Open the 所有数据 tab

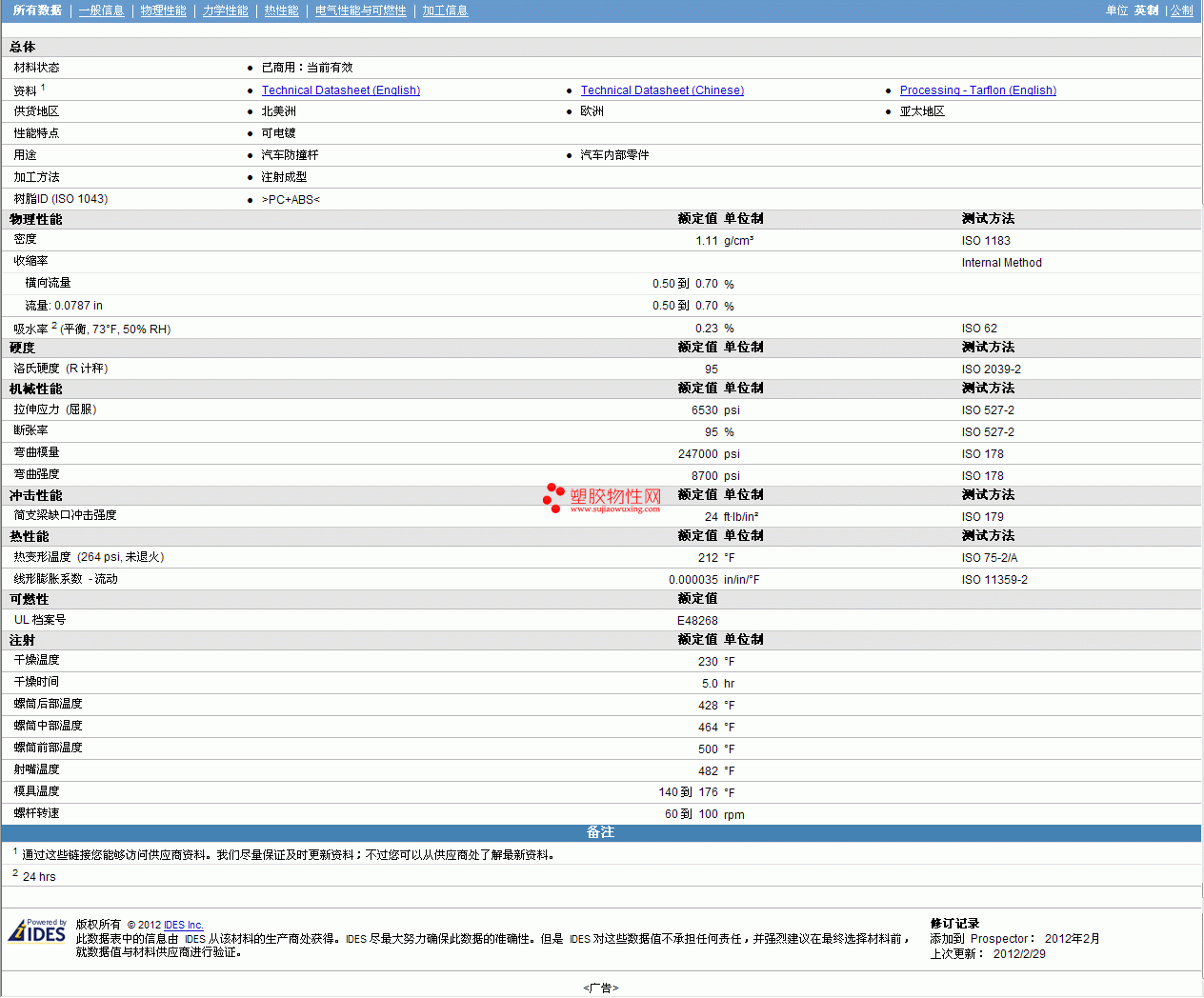[37, 10]
